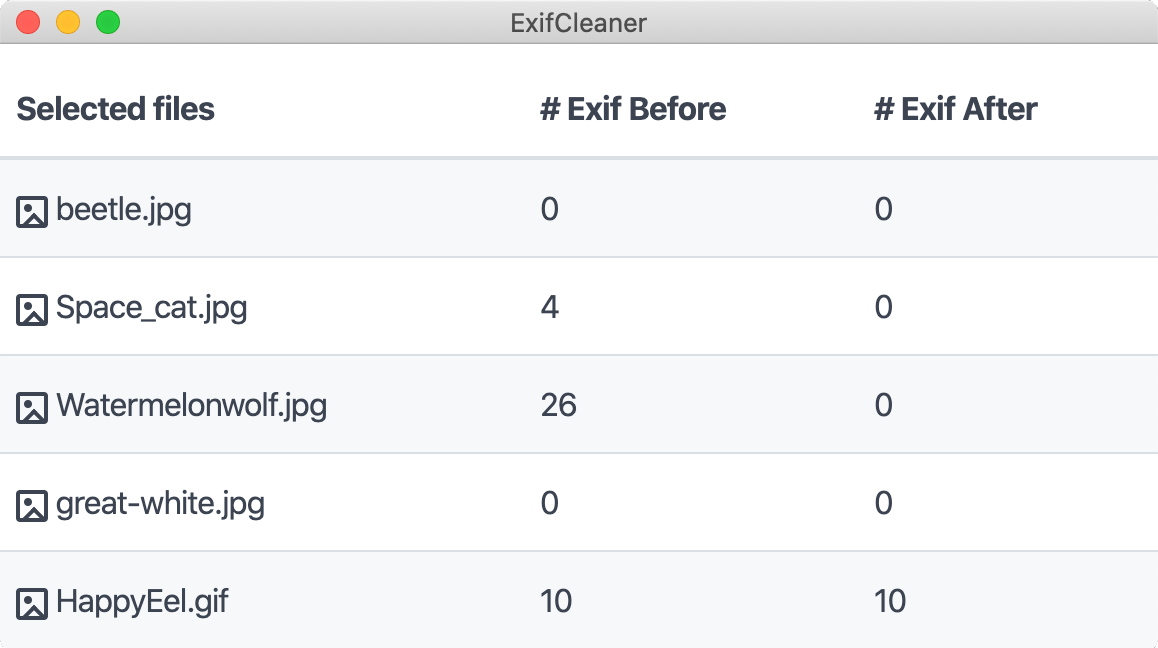This screenshot has width=1158, height=648.
Task: Click Exif Before count 4 for Space_cat.jpg
Action: [x=549, y=308]
